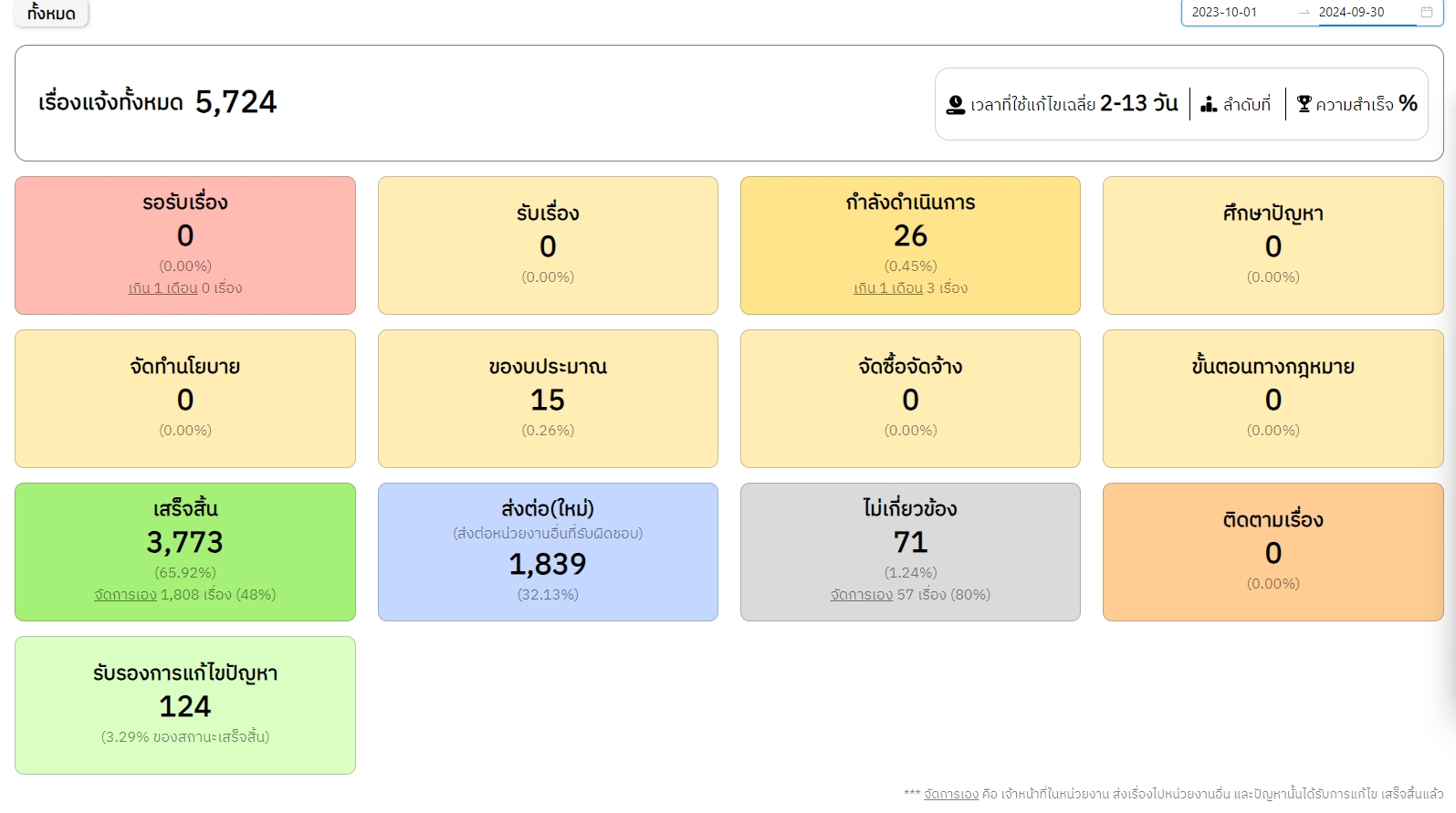Select the green เสร็จสิ้น status card

(185, 551)
